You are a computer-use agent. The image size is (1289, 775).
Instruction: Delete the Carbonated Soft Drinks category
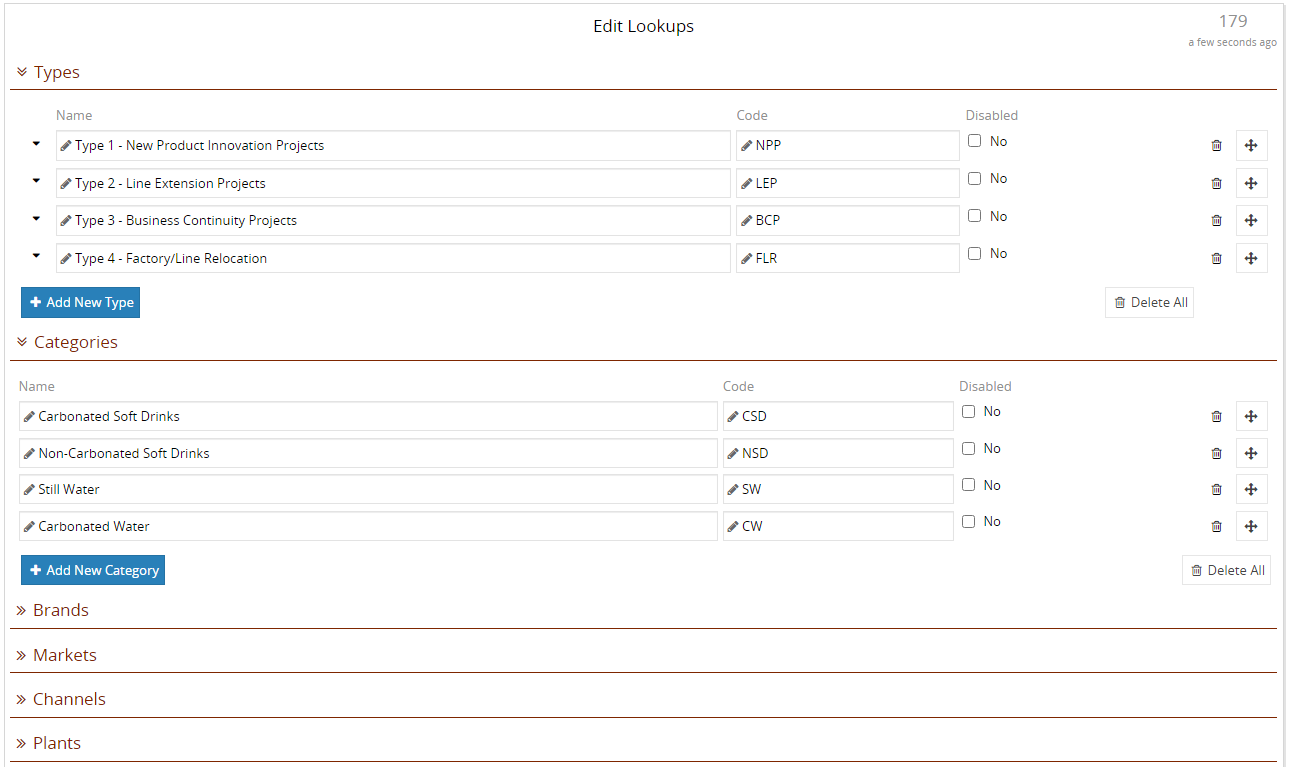1216,416
